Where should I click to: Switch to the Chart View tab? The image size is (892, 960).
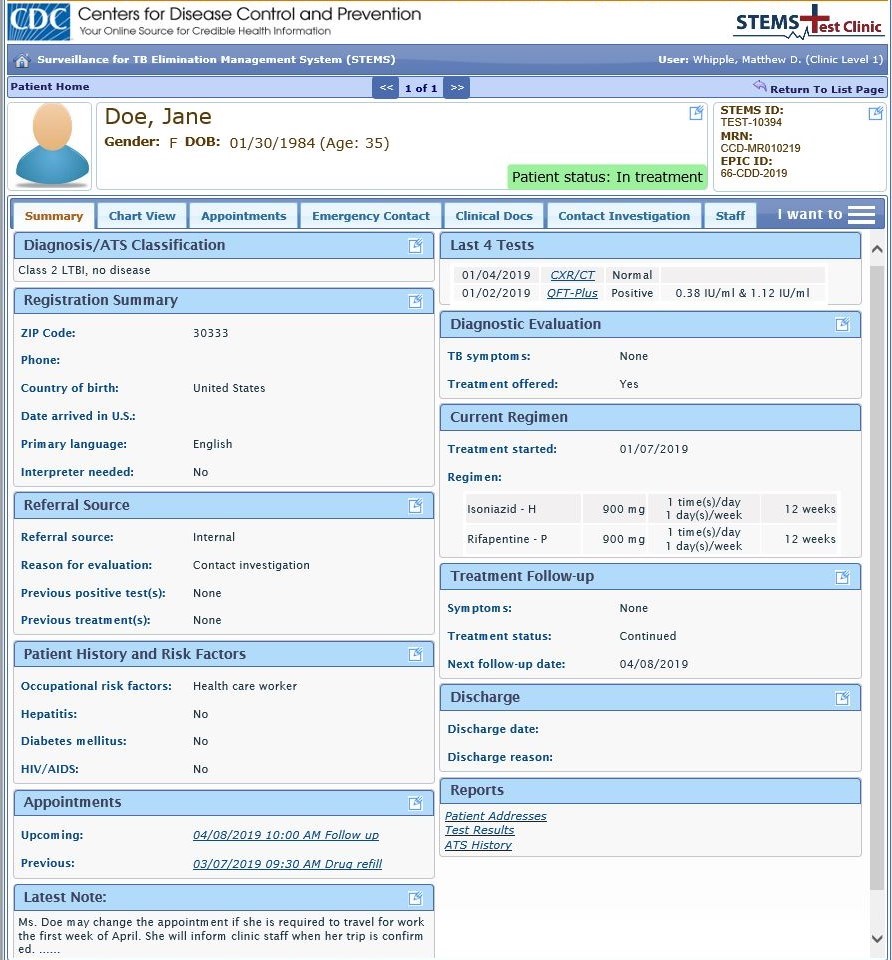(x=142, y=216)
